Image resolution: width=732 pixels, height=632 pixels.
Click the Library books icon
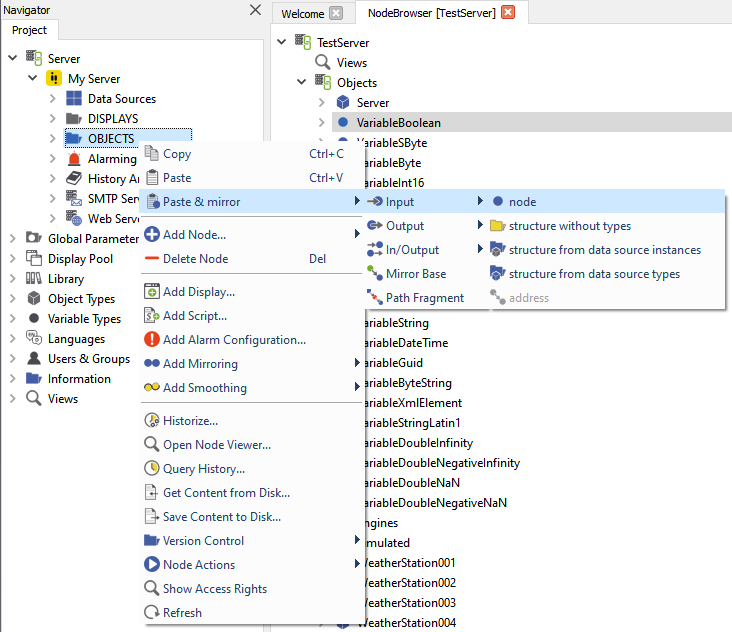[34, 279]
